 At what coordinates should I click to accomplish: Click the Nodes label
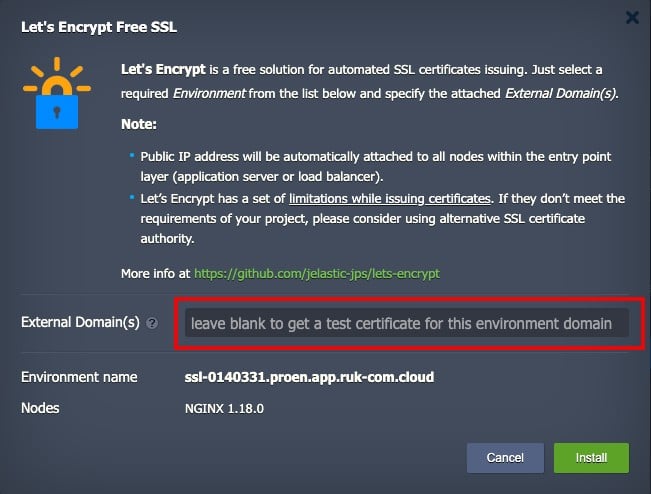[x=40, y=408]
